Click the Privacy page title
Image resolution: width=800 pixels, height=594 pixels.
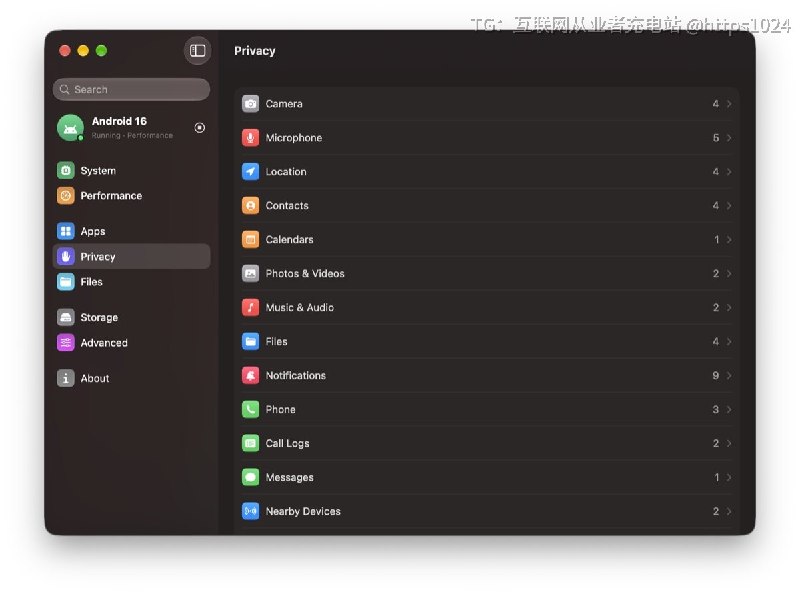[x=255, y=51]
